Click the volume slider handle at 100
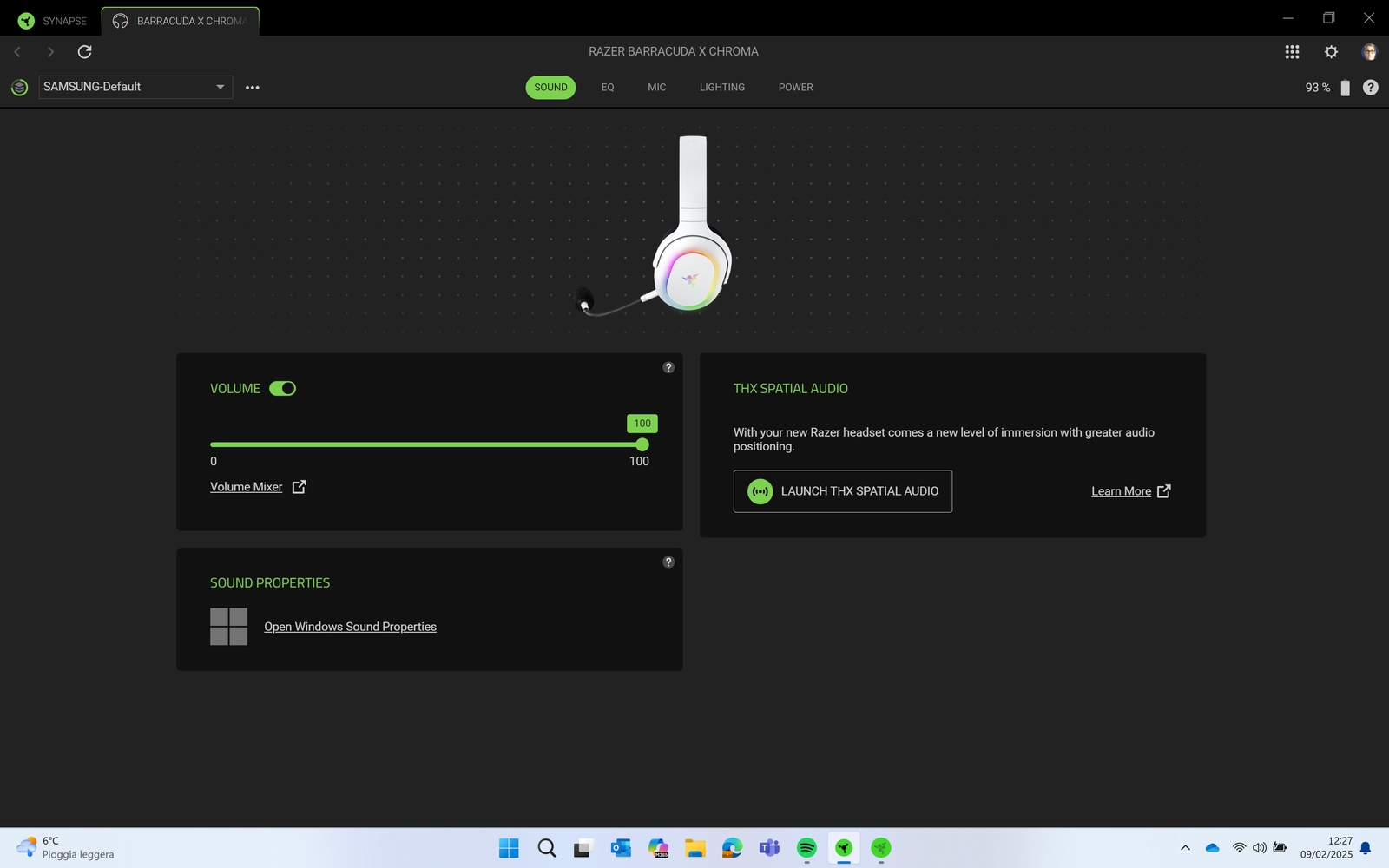The height and width of the screenshot is (868, 1389). [x=642, y=444]
